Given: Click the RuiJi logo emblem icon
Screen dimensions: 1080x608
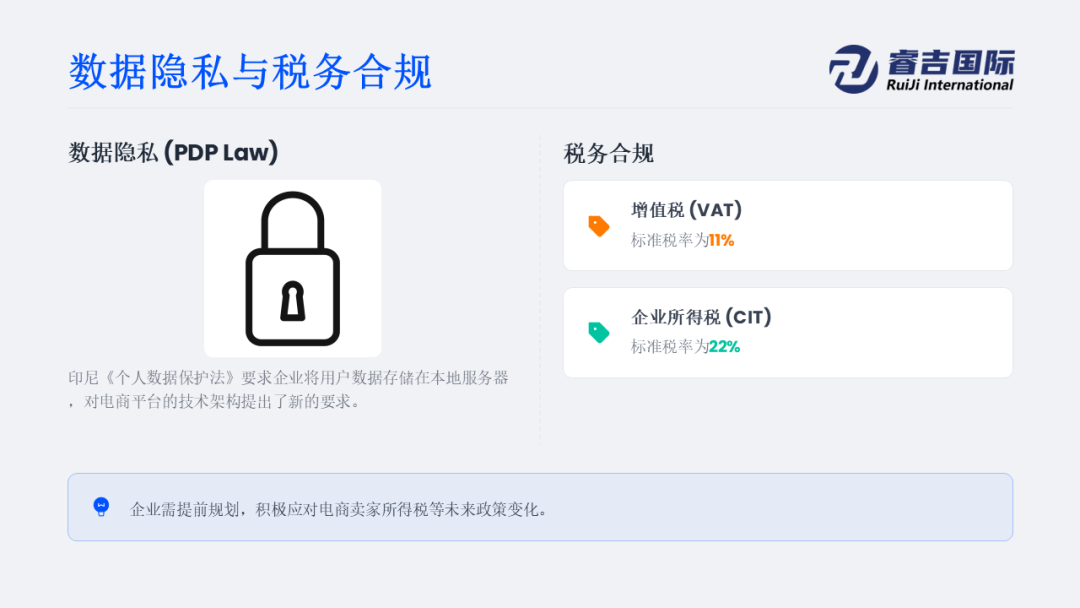Looking at the screenshot, I should coord(853,69).
